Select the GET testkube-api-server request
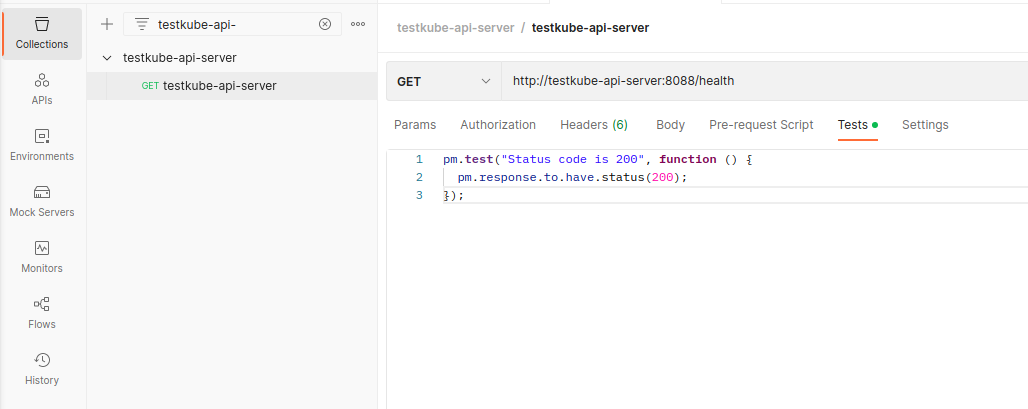 (x=219, y=86)
